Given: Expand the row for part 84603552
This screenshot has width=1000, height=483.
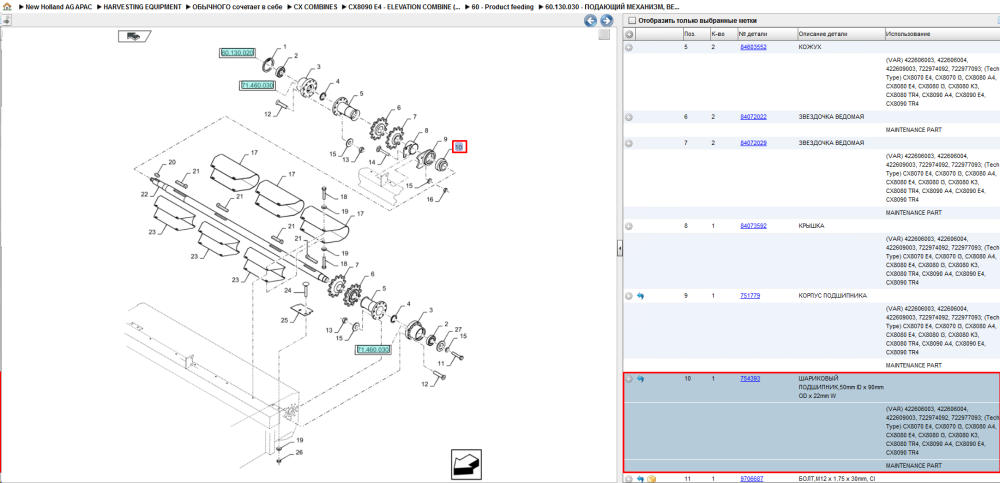Looking at the screenshot, I should tap(629, 47).
